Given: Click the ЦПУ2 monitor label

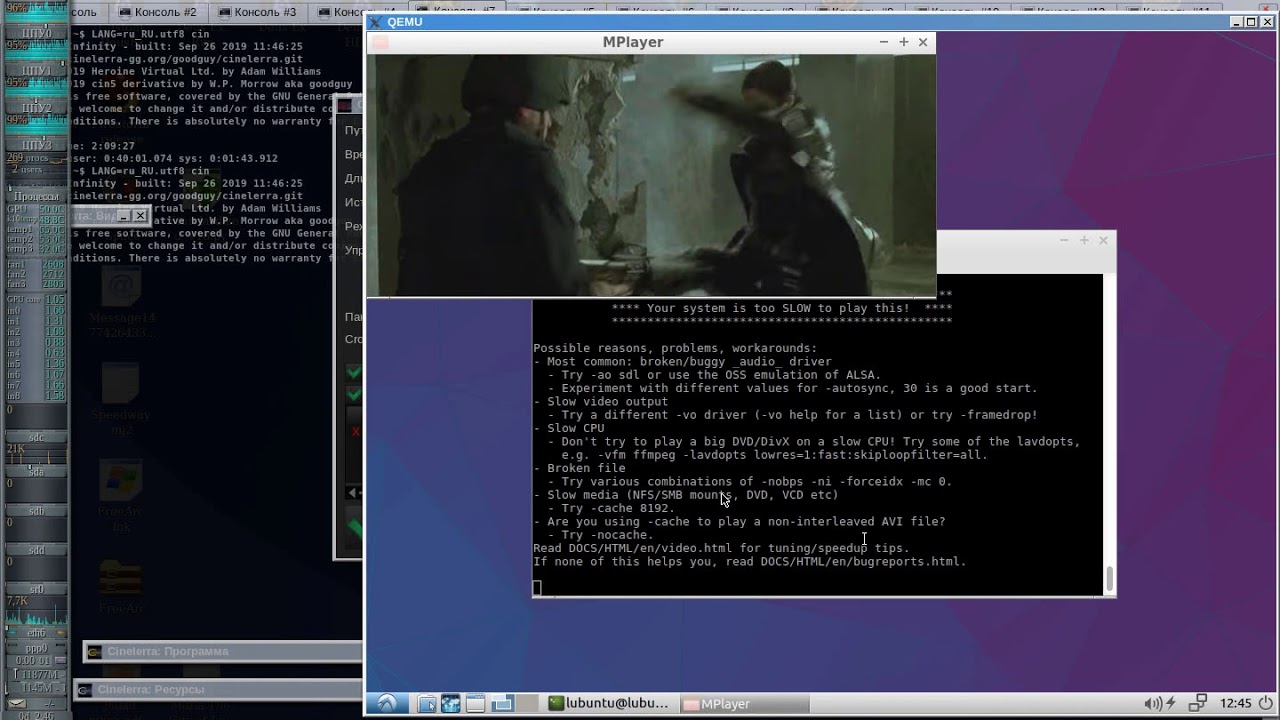Looking at the screenshot, I should click(x=37, y=107).
